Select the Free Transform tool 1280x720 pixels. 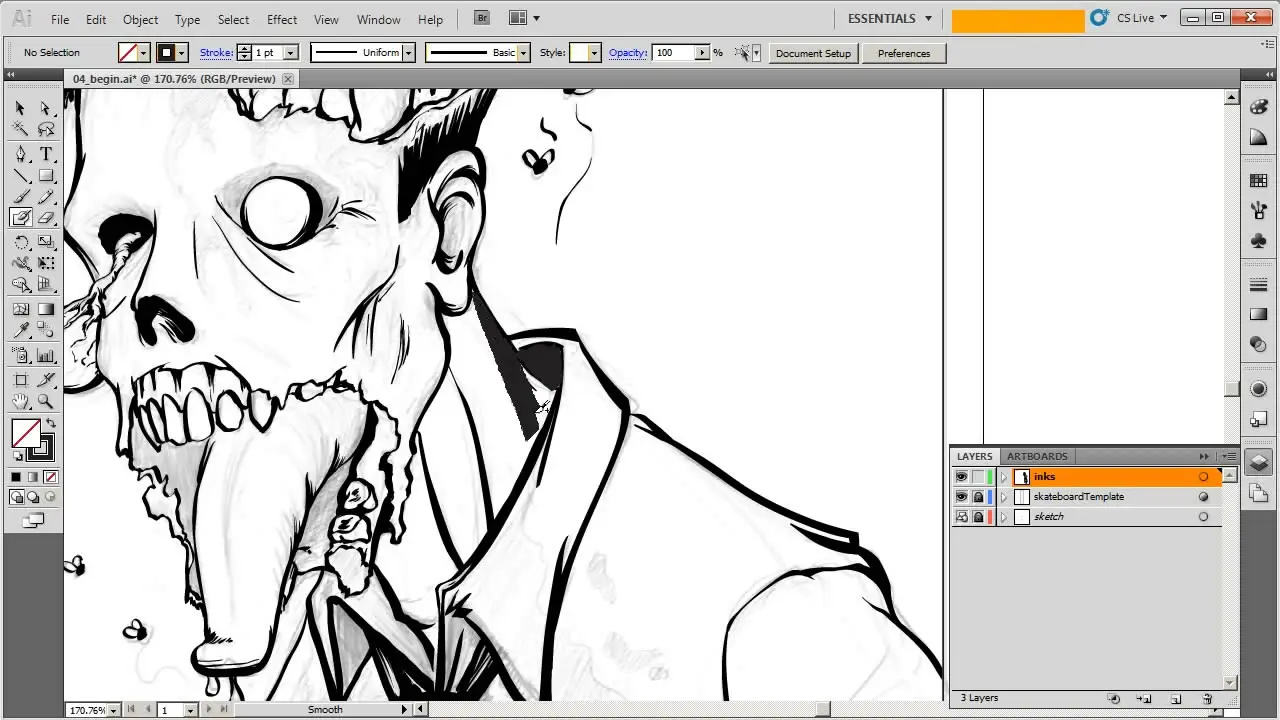click(46, 264)
